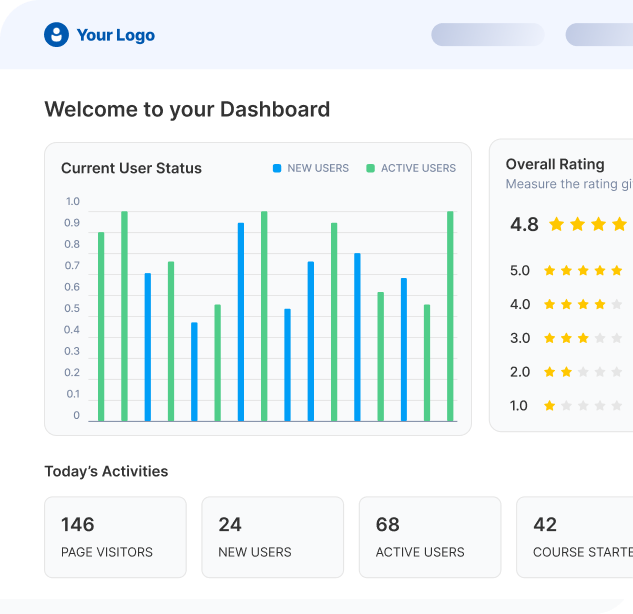
Task: Click the blue New Users legend swatch
Action: [277, 168]
